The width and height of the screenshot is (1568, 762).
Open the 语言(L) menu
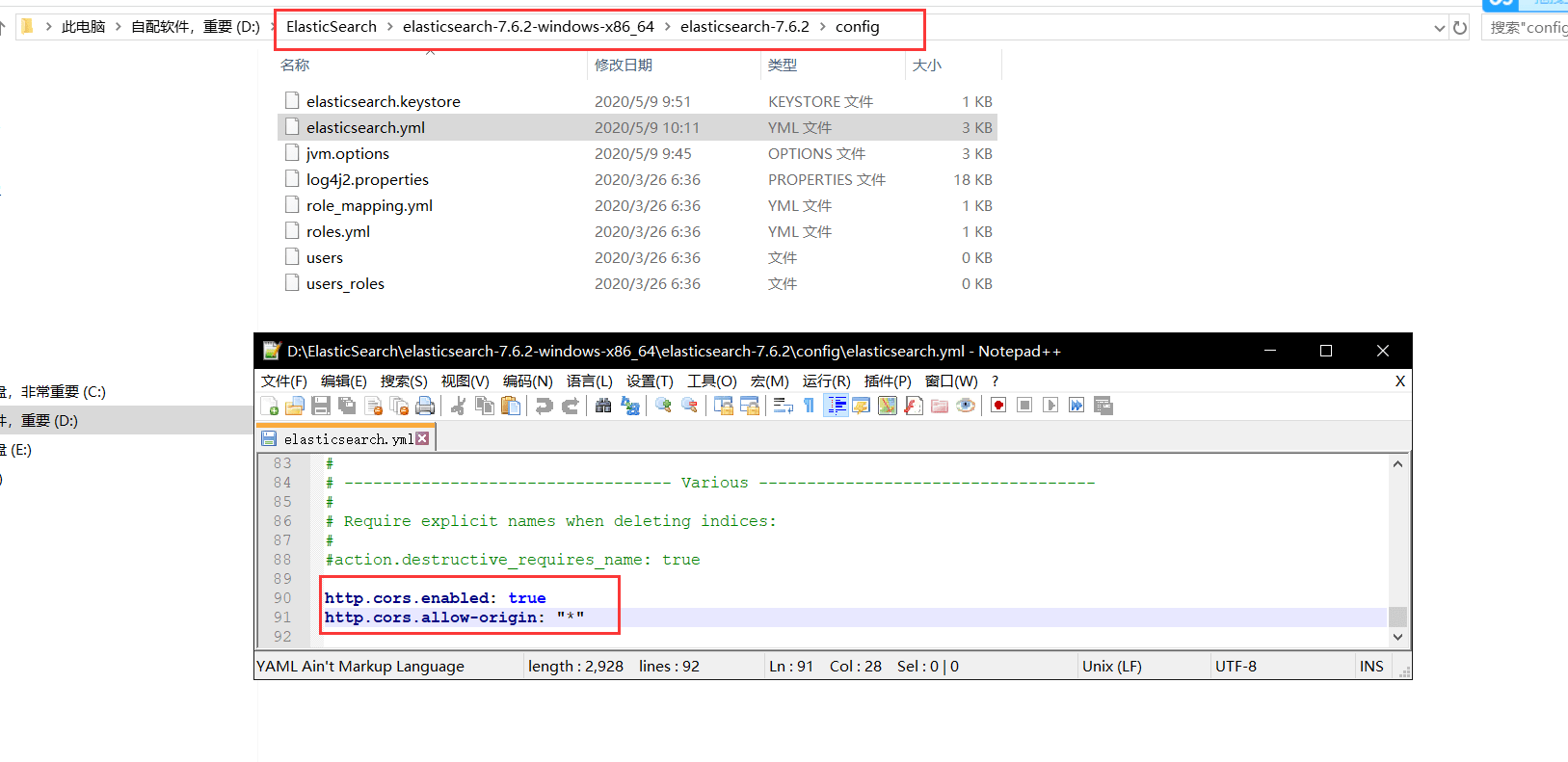coord(590,381)
